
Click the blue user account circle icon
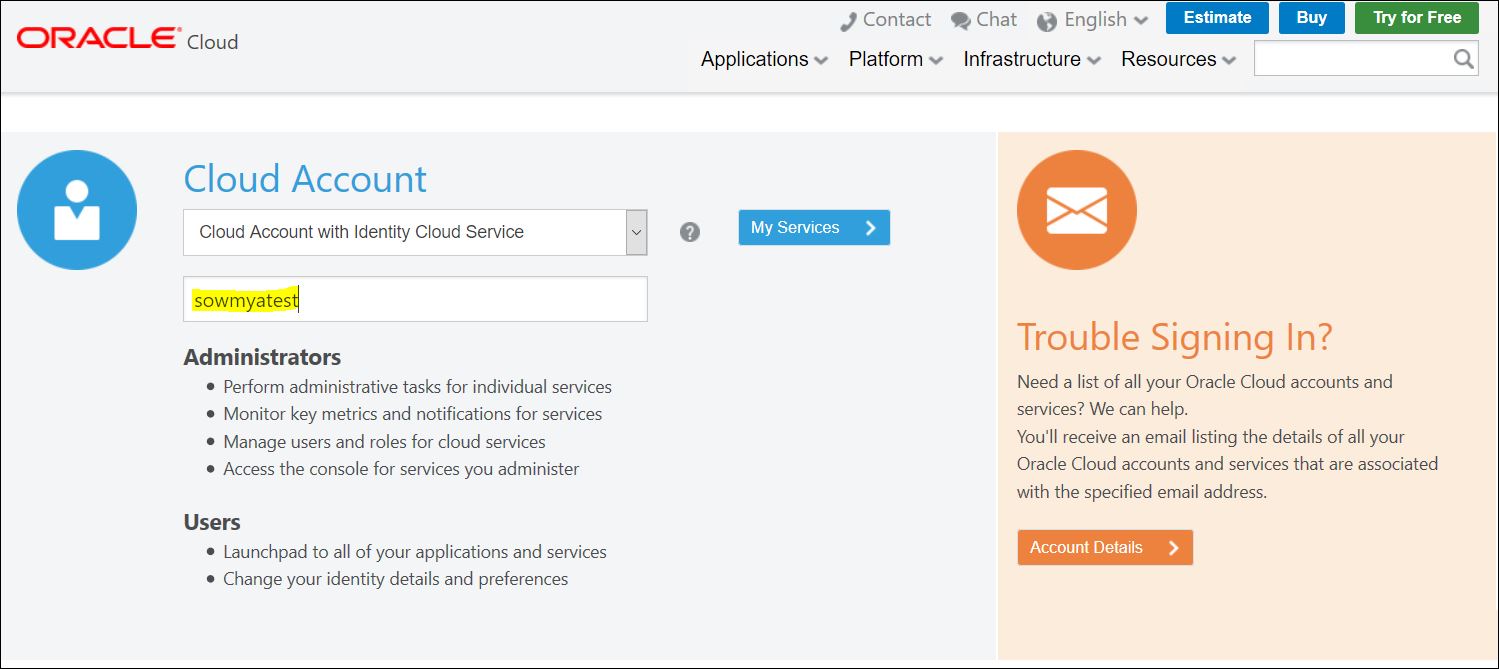77,210
